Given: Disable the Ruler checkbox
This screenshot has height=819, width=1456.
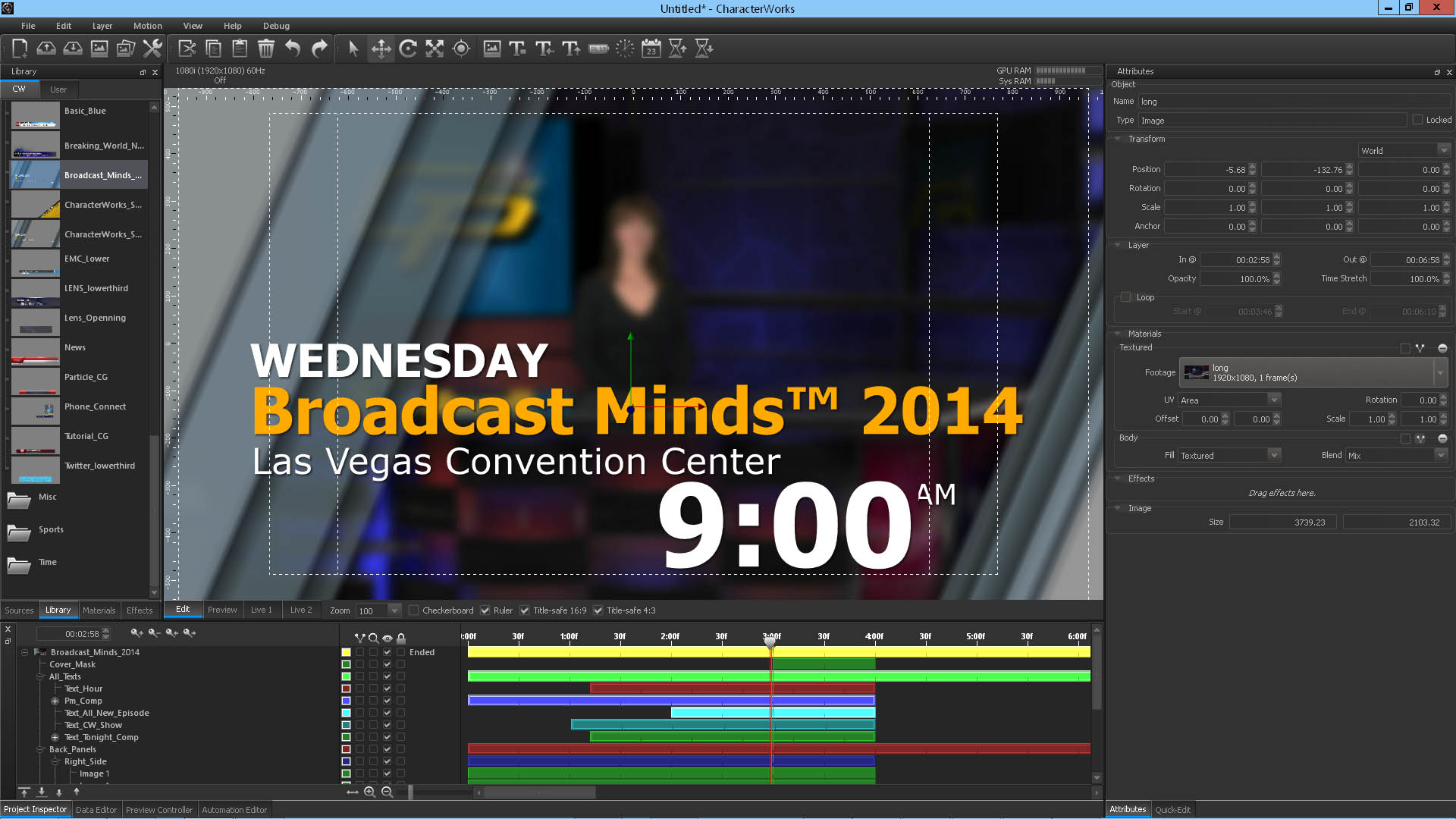Looking at the screenshot, I should pos(485,610).
